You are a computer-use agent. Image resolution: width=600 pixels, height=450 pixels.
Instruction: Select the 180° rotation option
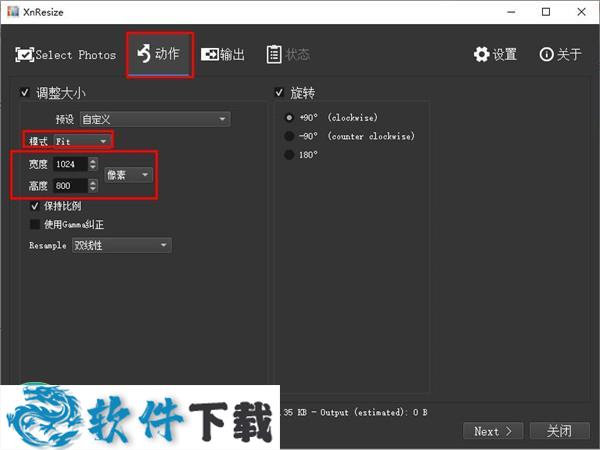click(290, 155)
